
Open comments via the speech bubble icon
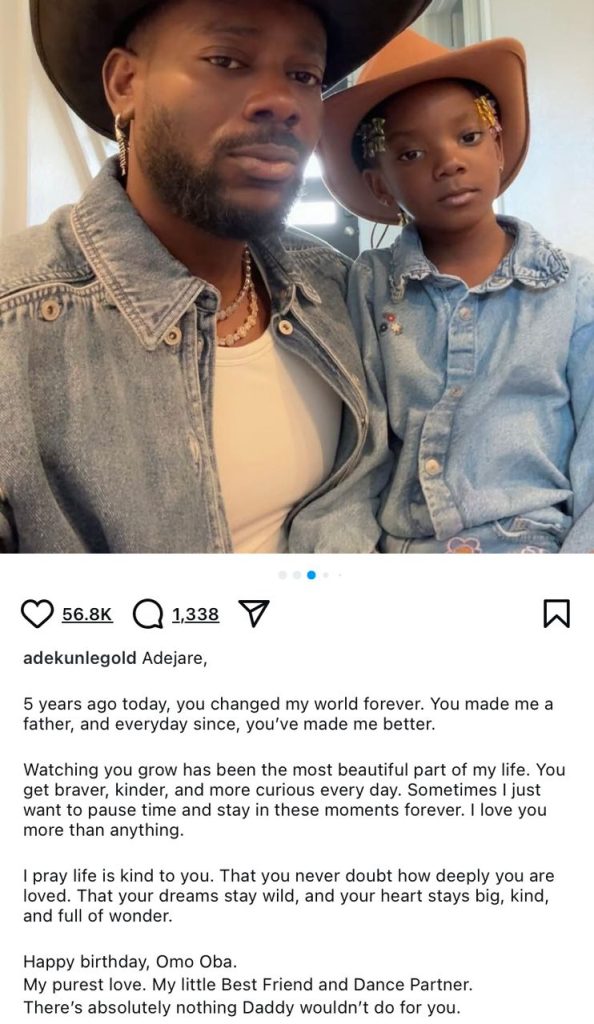[148, 614]
